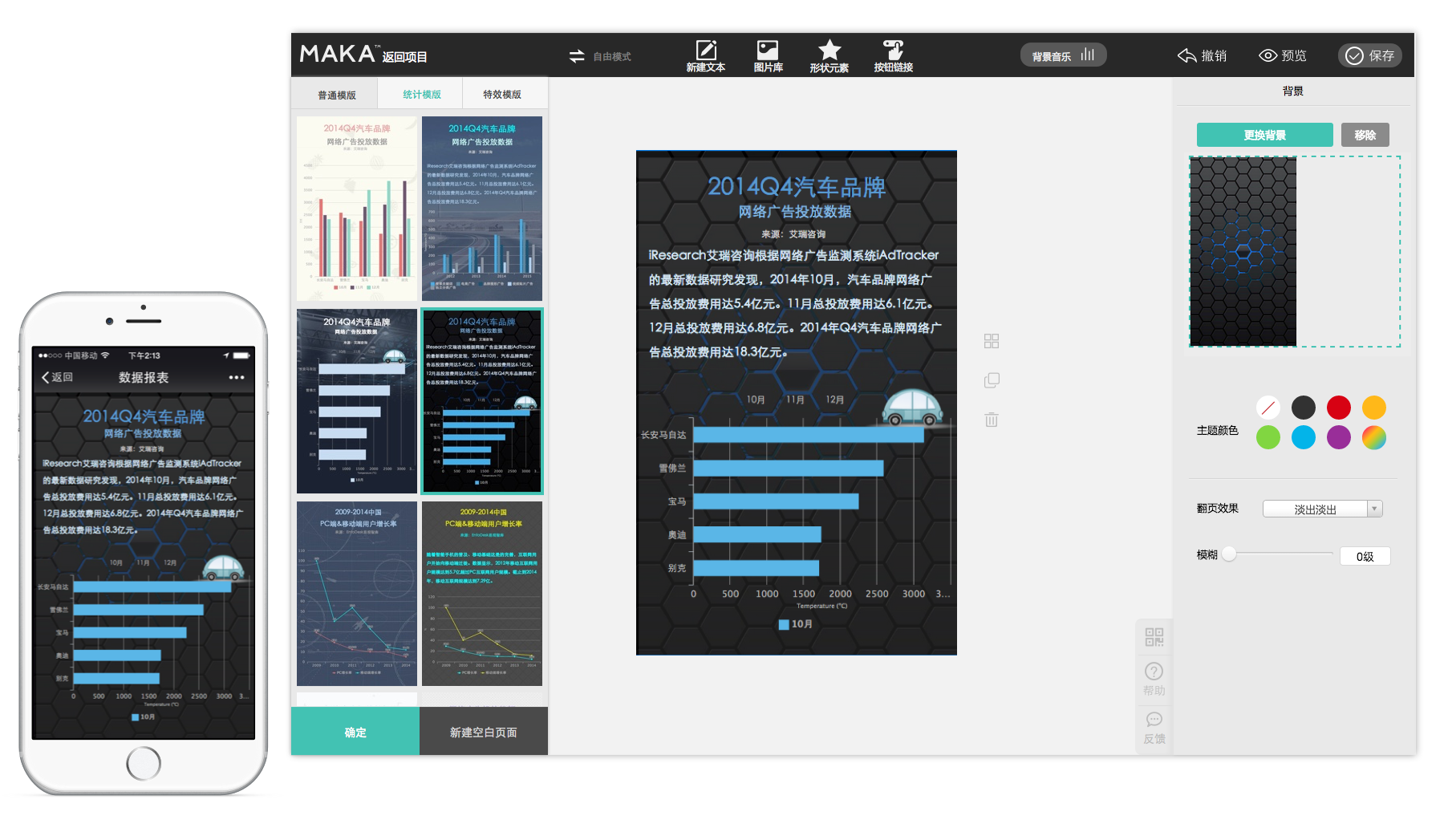Click 更换背景 to change background
1444x840 pixels.
pos(1265,135)
